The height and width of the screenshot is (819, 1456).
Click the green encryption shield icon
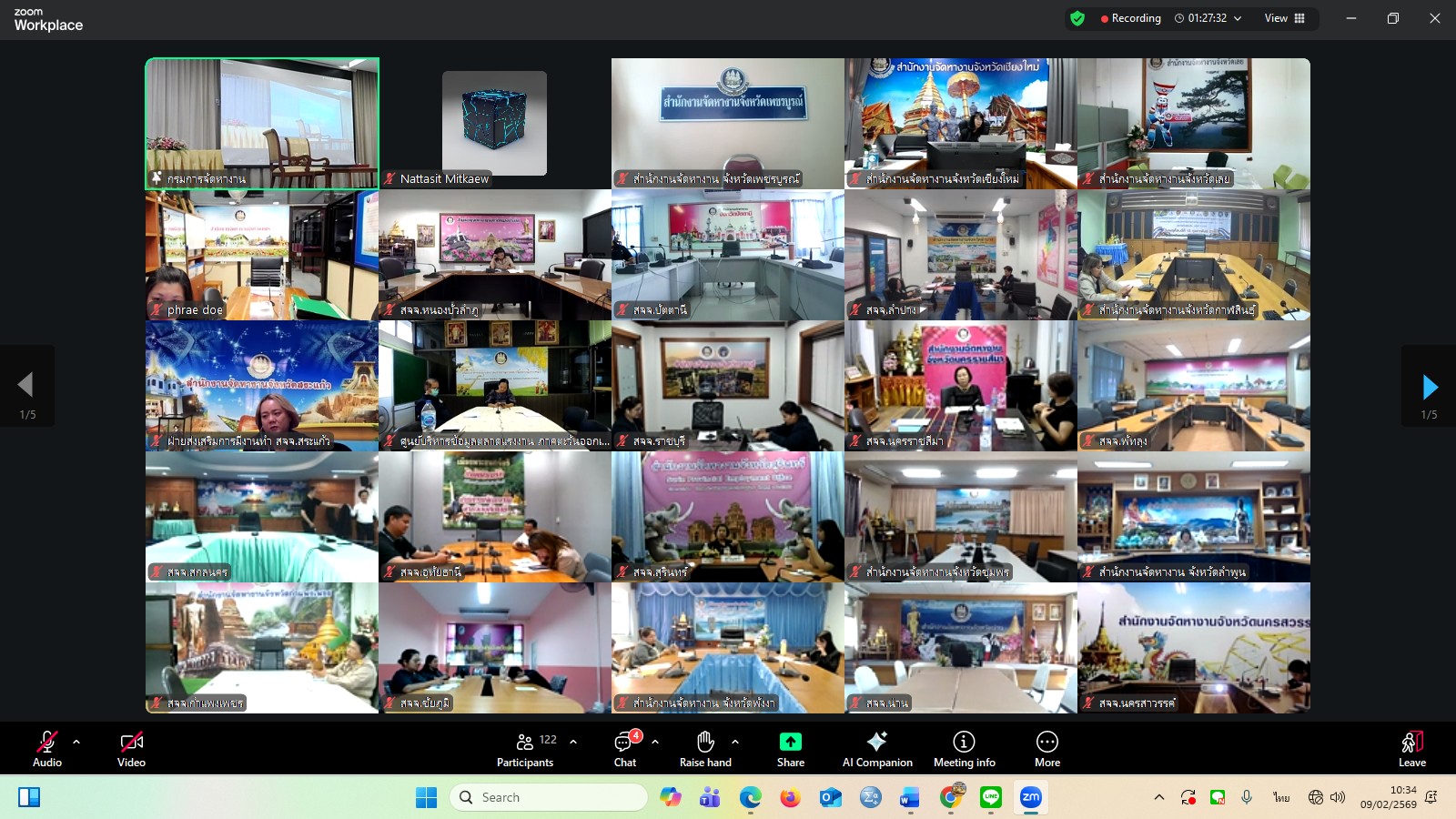1077,18
